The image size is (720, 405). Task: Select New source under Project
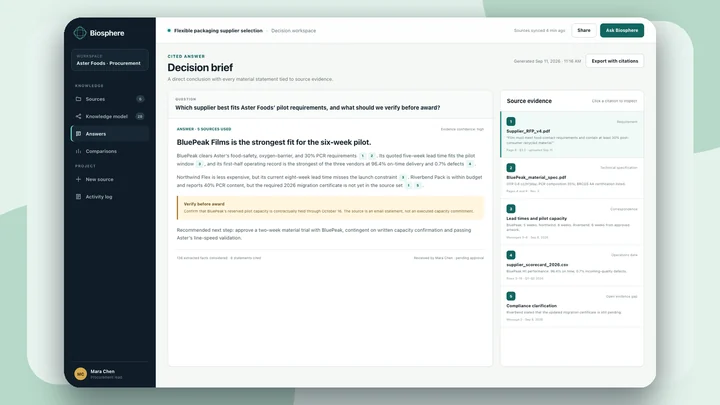click(x=110, y=179)
